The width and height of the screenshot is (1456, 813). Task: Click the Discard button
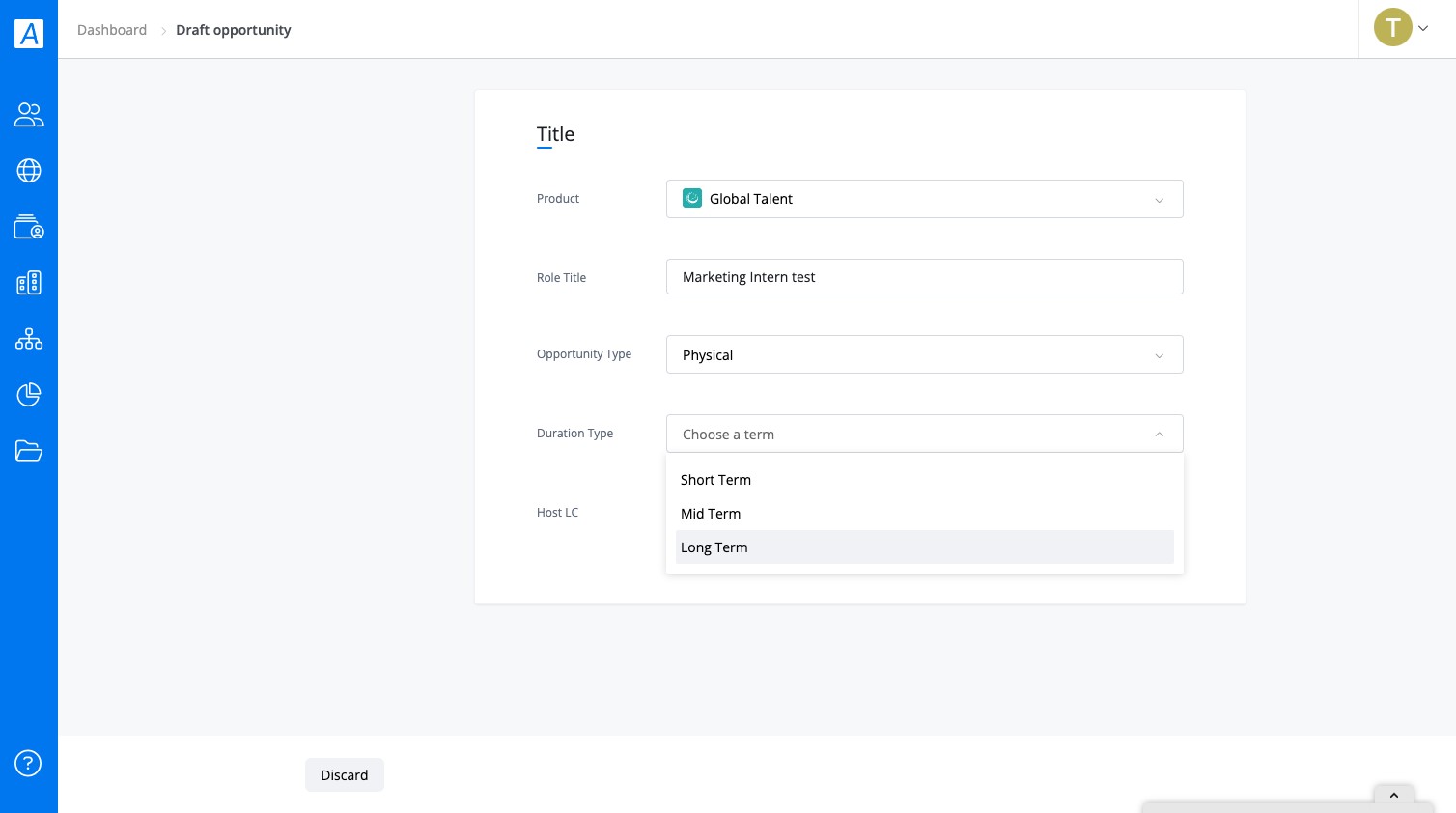(x=345, y=775)
